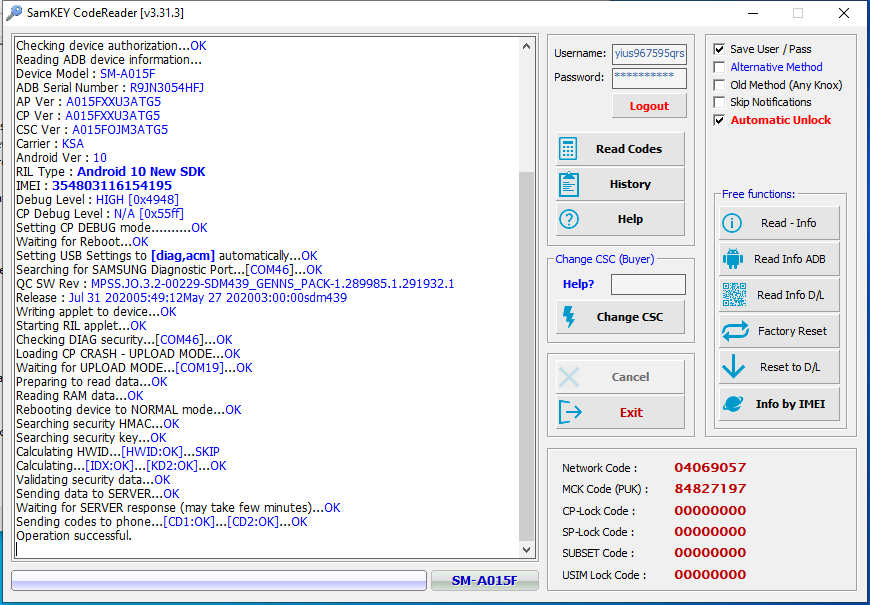This screenshot has width=870, height=605.
Task: Click the log scrollbar down arrow
Action: pos(528,550)
